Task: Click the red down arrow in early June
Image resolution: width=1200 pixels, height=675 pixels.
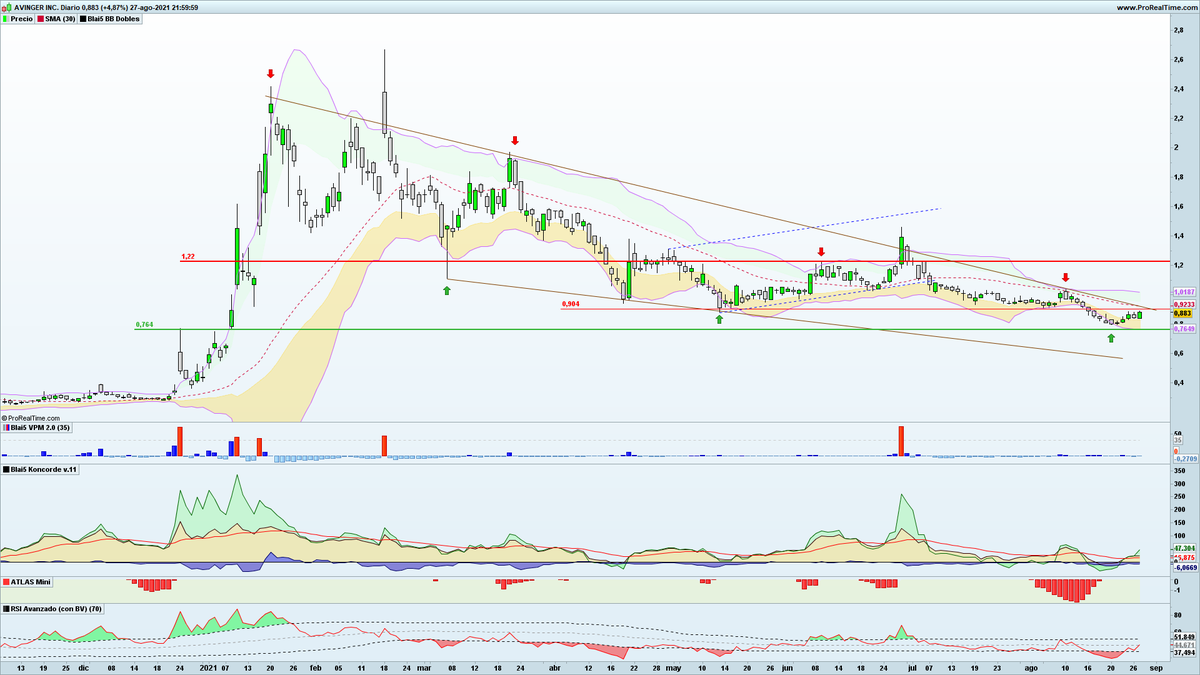Action: pos(821,252)
